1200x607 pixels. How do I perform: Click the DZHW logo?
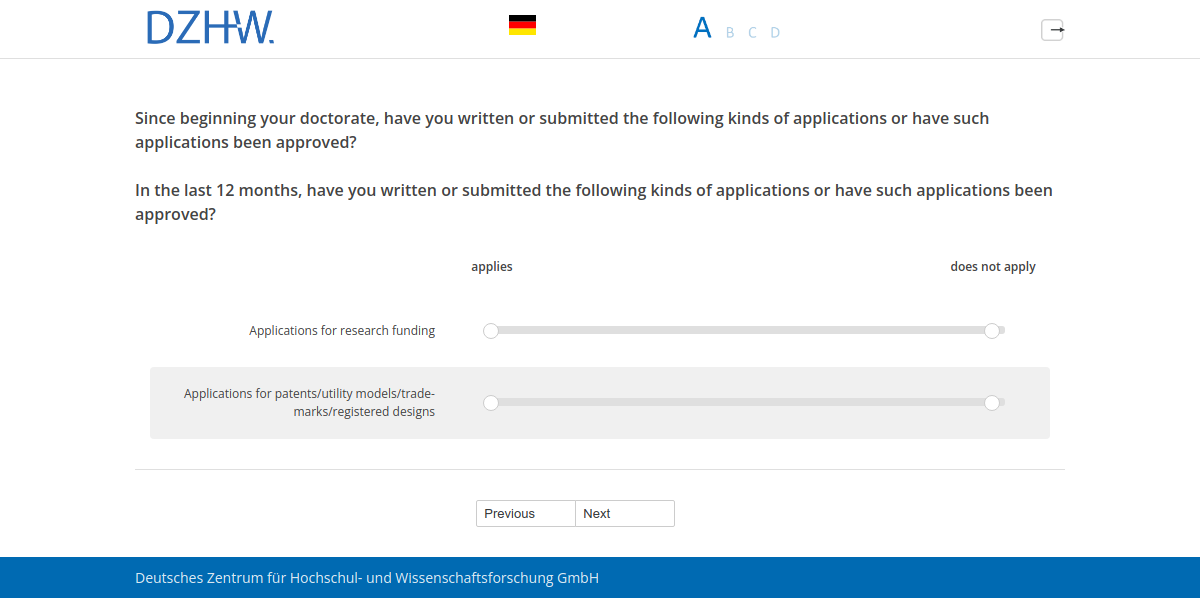click(210, 27)
